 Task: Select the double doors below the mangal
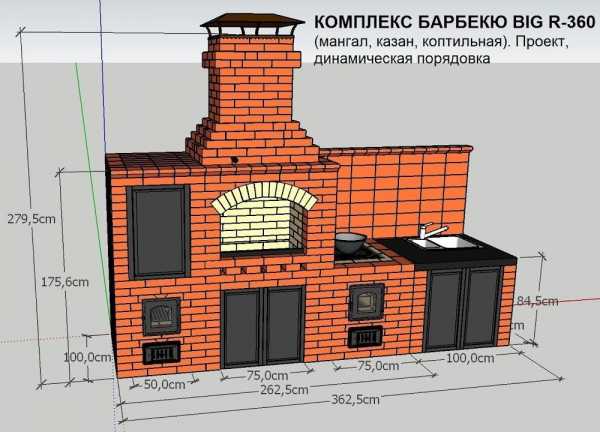[263, 328]
